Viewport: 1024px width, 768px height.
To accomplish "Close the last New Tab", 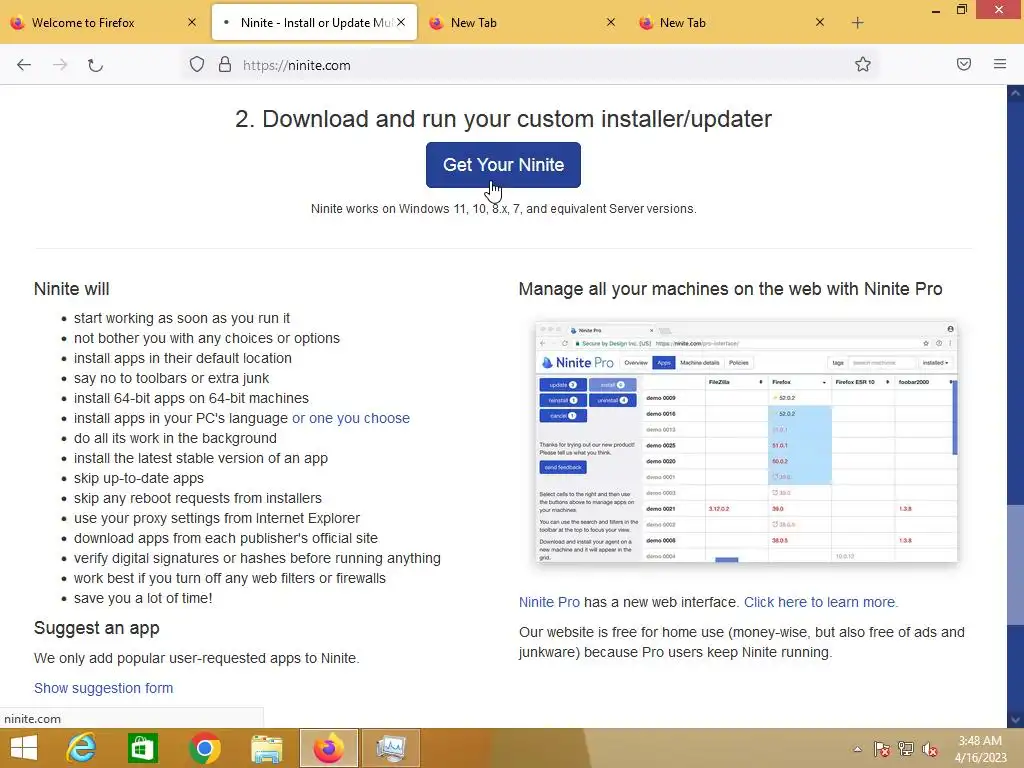I will (x=820, y=22).
